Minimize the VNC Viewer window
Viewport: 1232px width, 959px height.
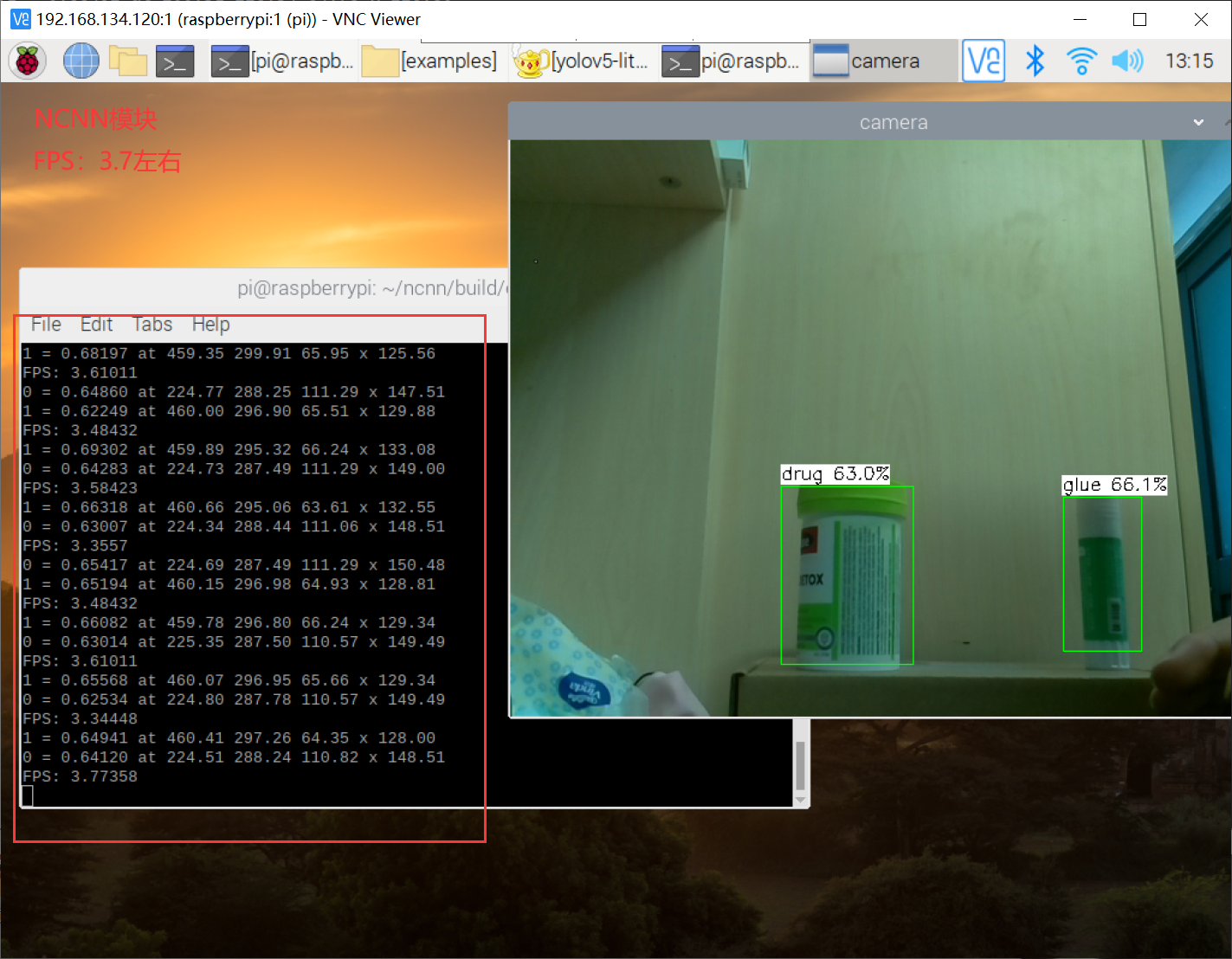(x=1080, y=19)
